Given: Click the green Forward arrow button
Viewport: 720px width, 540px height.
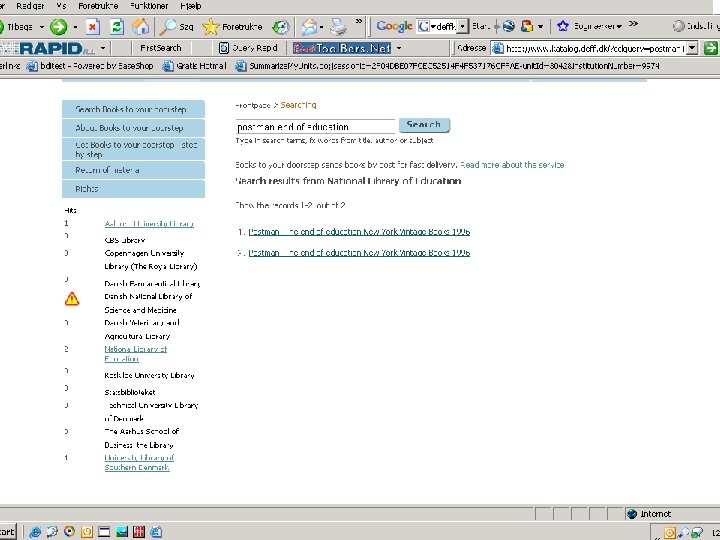Looking at the screenshot, I should [x=58, y=27].
